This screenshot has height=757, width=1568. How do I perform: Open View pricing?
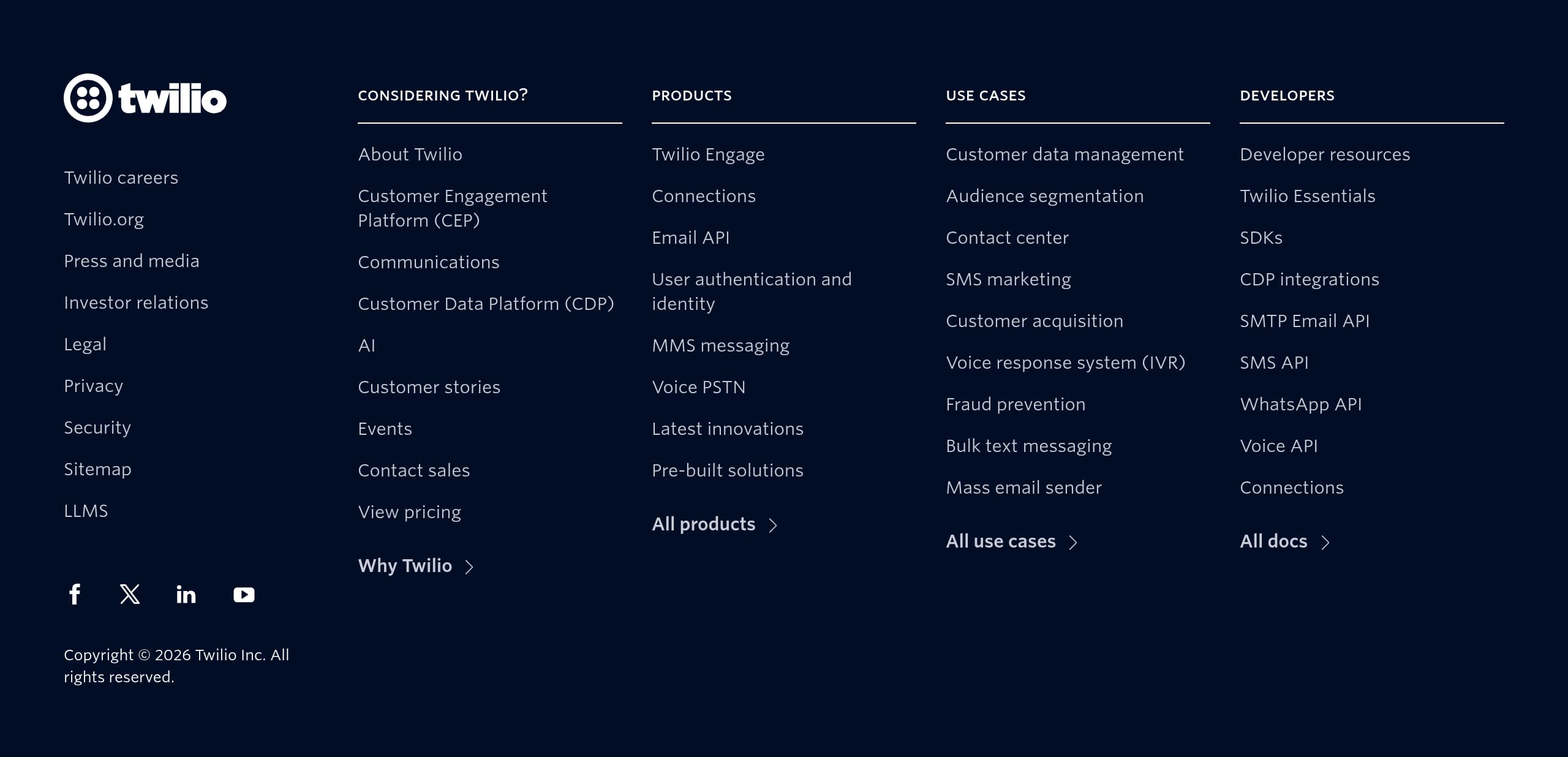(410, 512)
